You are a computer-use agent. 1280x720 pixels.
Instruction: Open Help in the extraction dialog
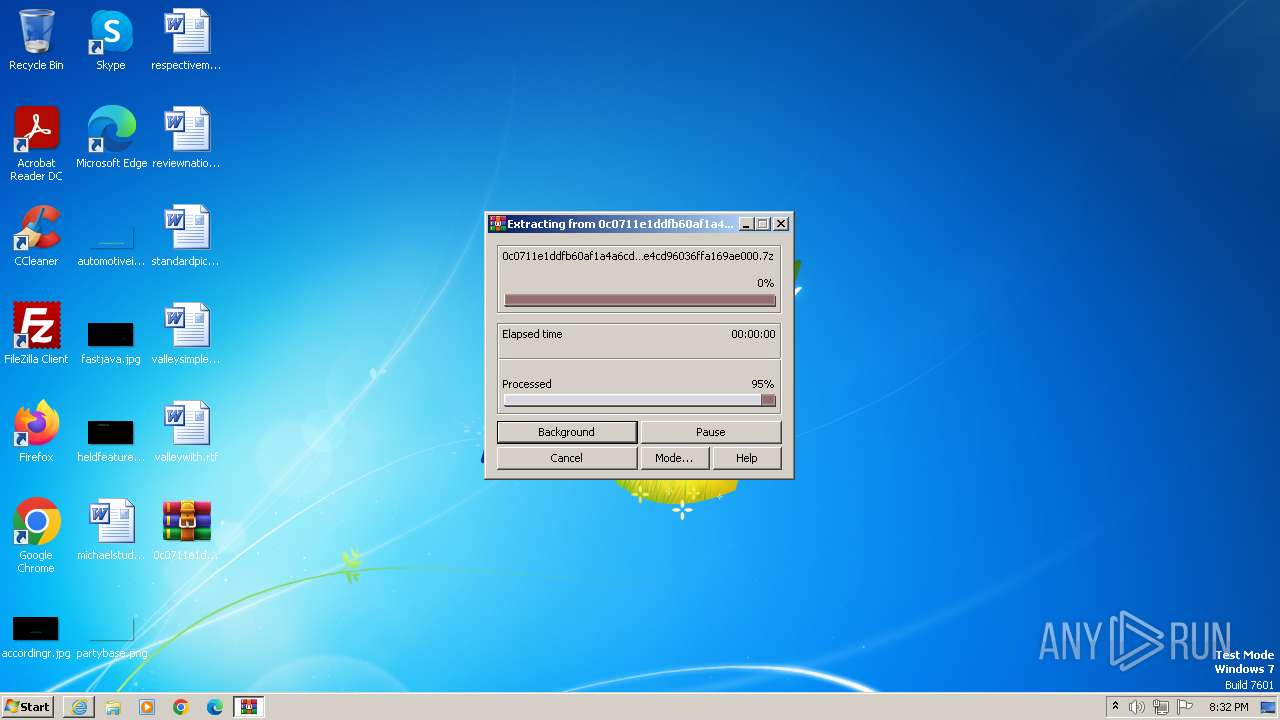click(x=746, y=458)
